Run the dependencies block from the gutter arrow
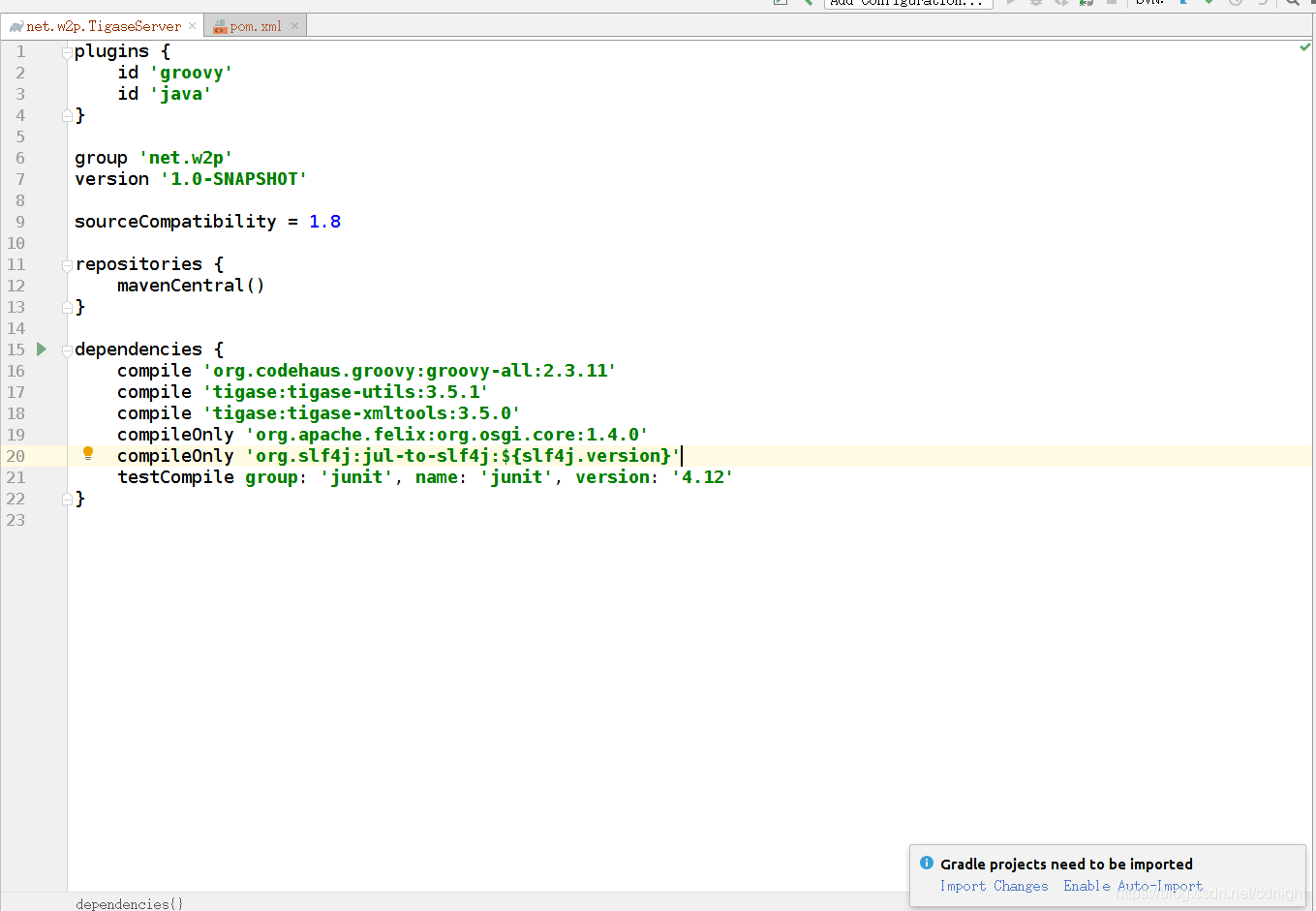Image resolution: width=1316 pixels, height=911 pixels. click(x=42, y=349)
